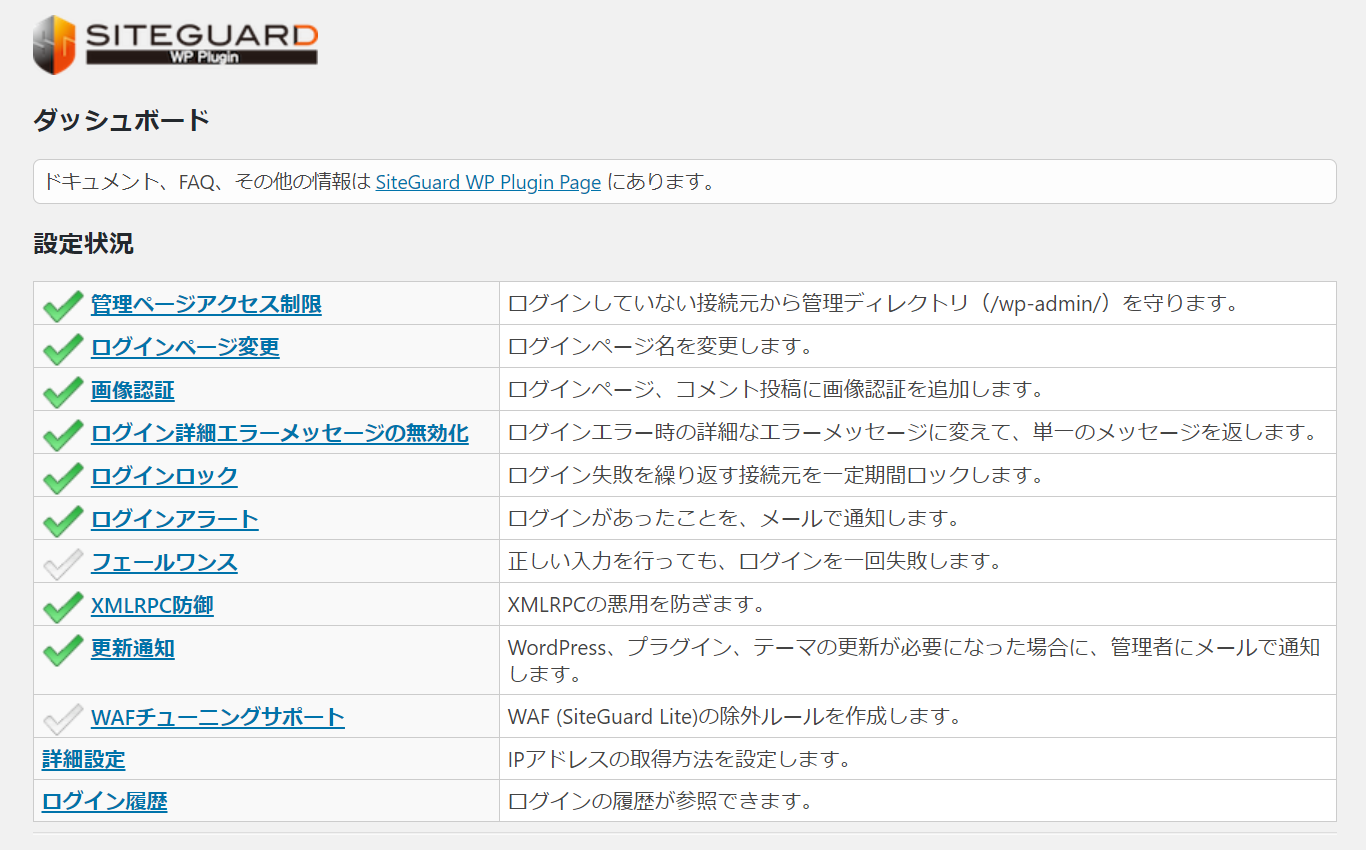Screen dimensions: 1366x850
Task: Open the XMLRPC防御 link
Action: click(x=152, y=605)
